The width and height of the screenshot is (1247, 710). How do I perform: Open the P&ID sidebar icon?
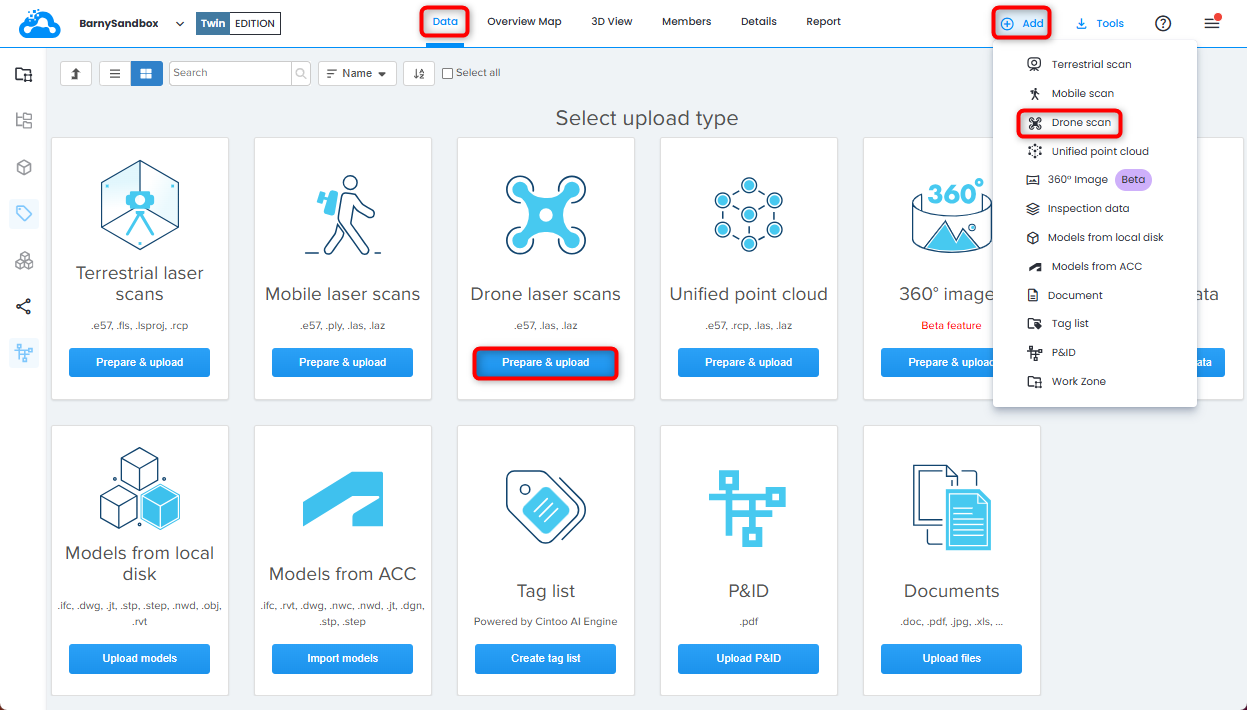[x=24, y=353]
